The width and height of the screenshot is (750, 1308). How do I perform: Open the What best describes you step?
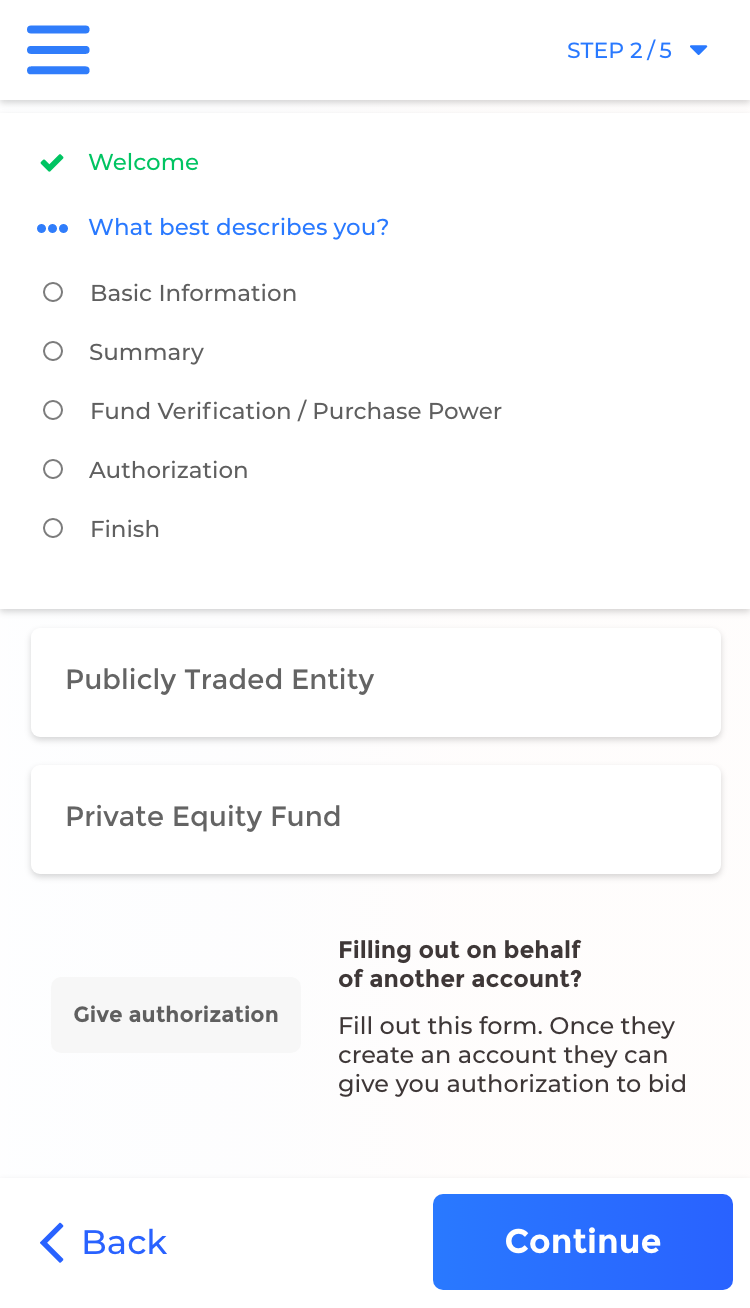pos(238,227)
